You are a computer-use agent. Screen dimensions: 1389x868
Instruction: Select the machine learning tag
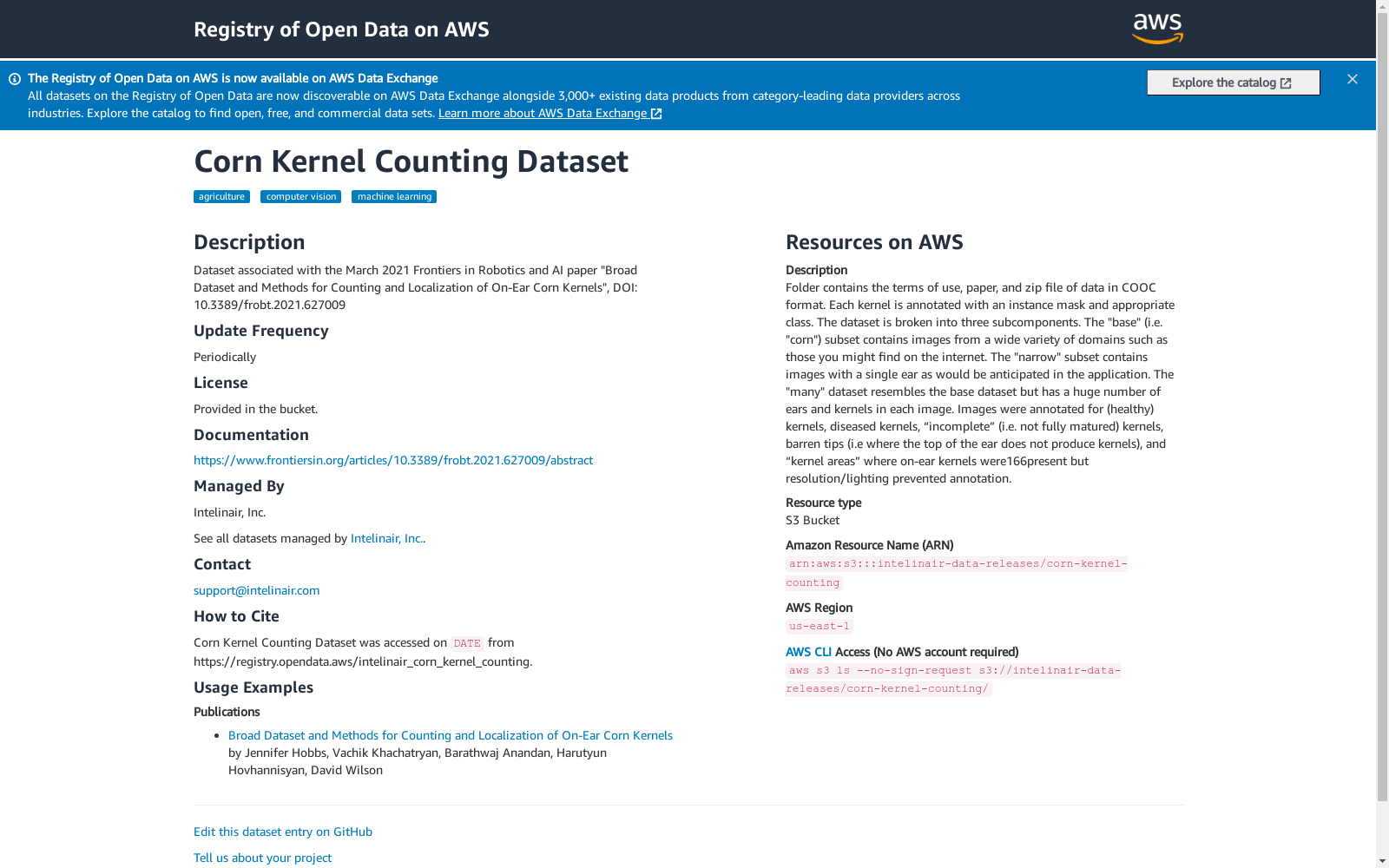point(394,196)
